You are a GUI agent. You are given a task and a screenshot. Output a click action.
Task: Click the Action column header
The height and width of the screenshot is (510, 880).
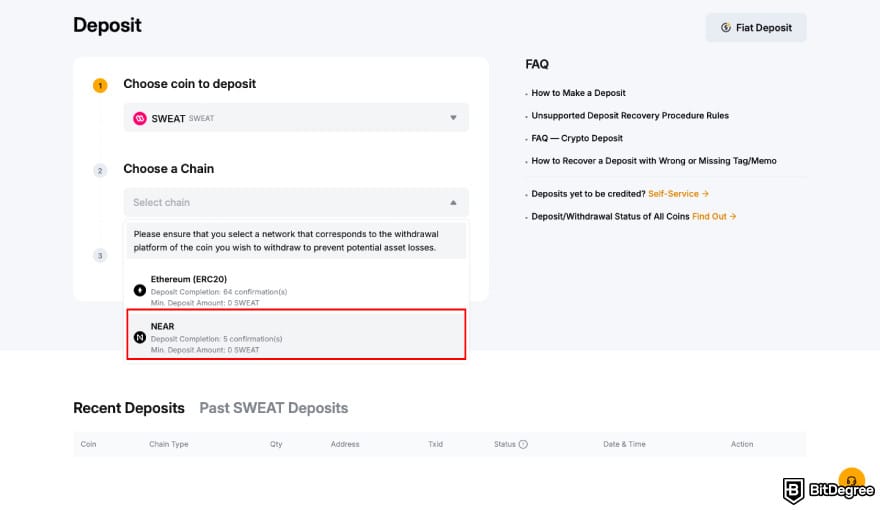(x=741, y=444)
